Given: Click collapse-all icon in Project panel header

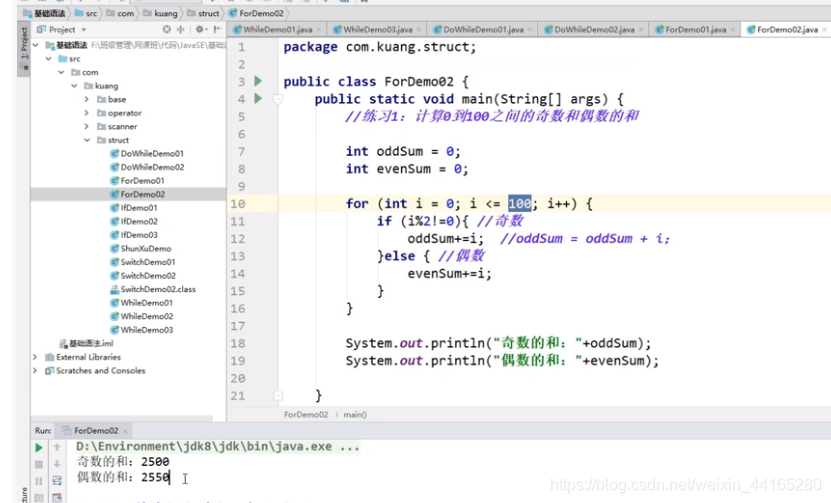Looking at the screenshot, I should coord(181,30).
